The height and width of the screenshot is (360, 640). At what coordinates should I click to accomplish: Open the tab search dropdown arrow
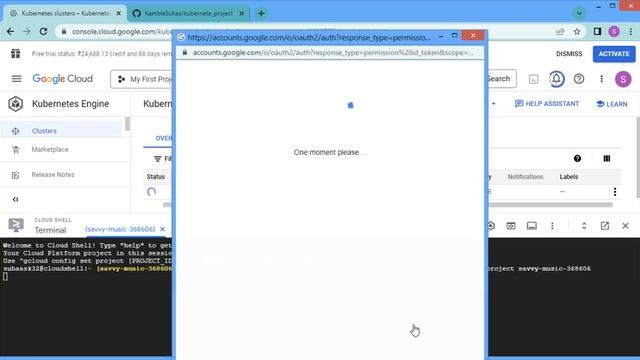click(579, 13)
